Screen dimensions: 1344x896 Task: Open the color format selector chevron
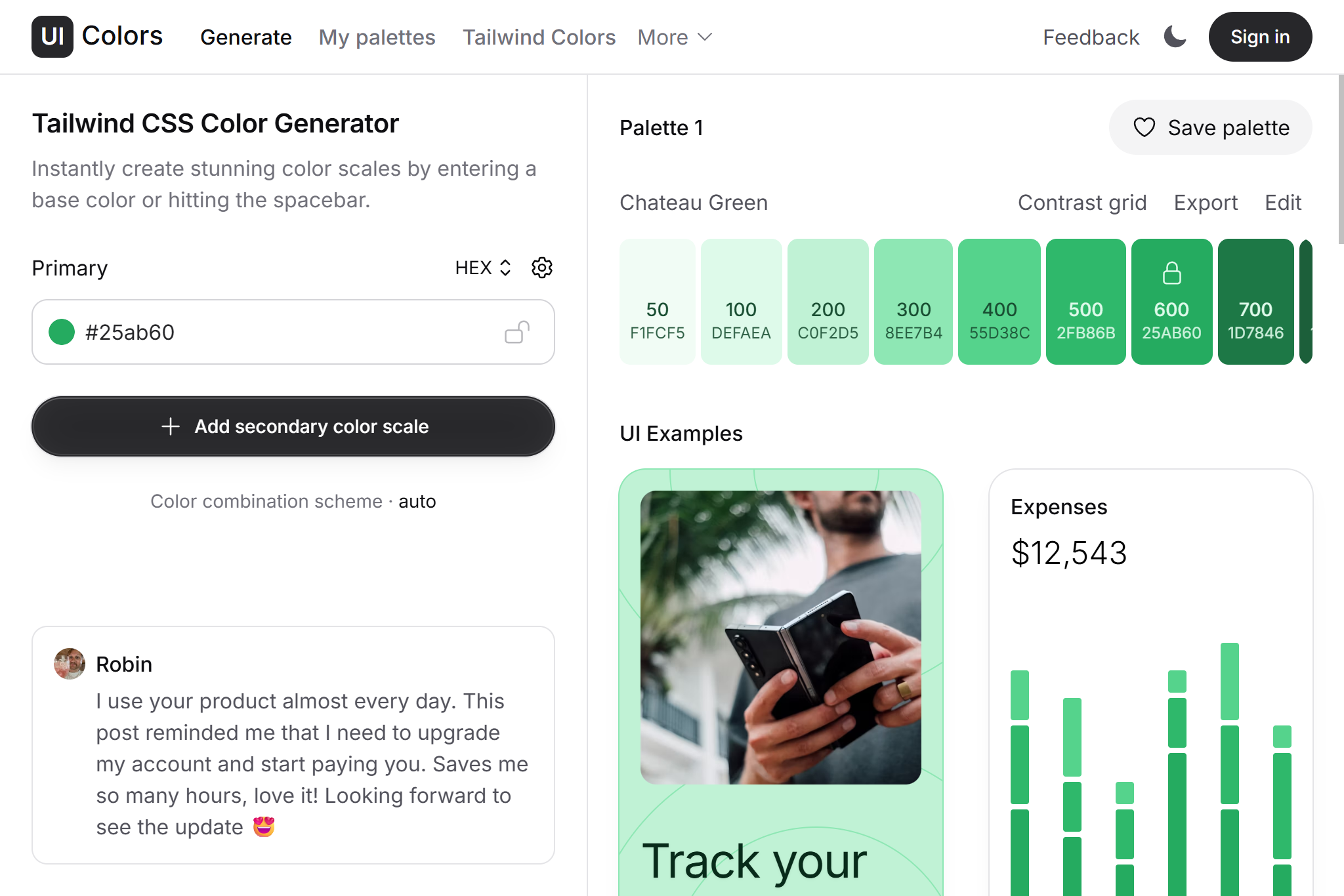click(505, 267)
